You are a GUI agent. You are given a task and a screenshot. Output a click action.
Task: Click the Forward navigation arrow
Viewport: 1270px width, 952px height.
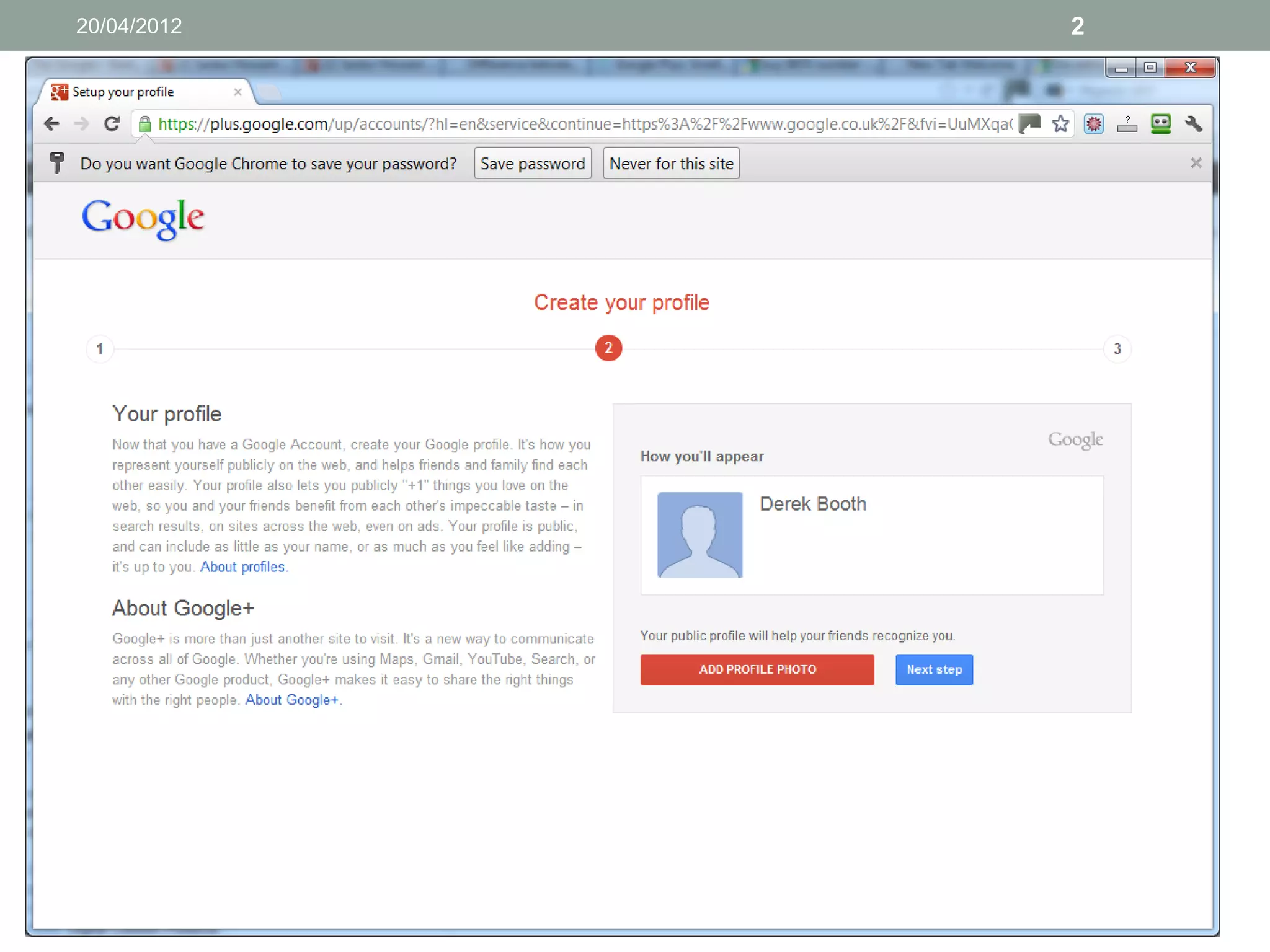point(81,124)
